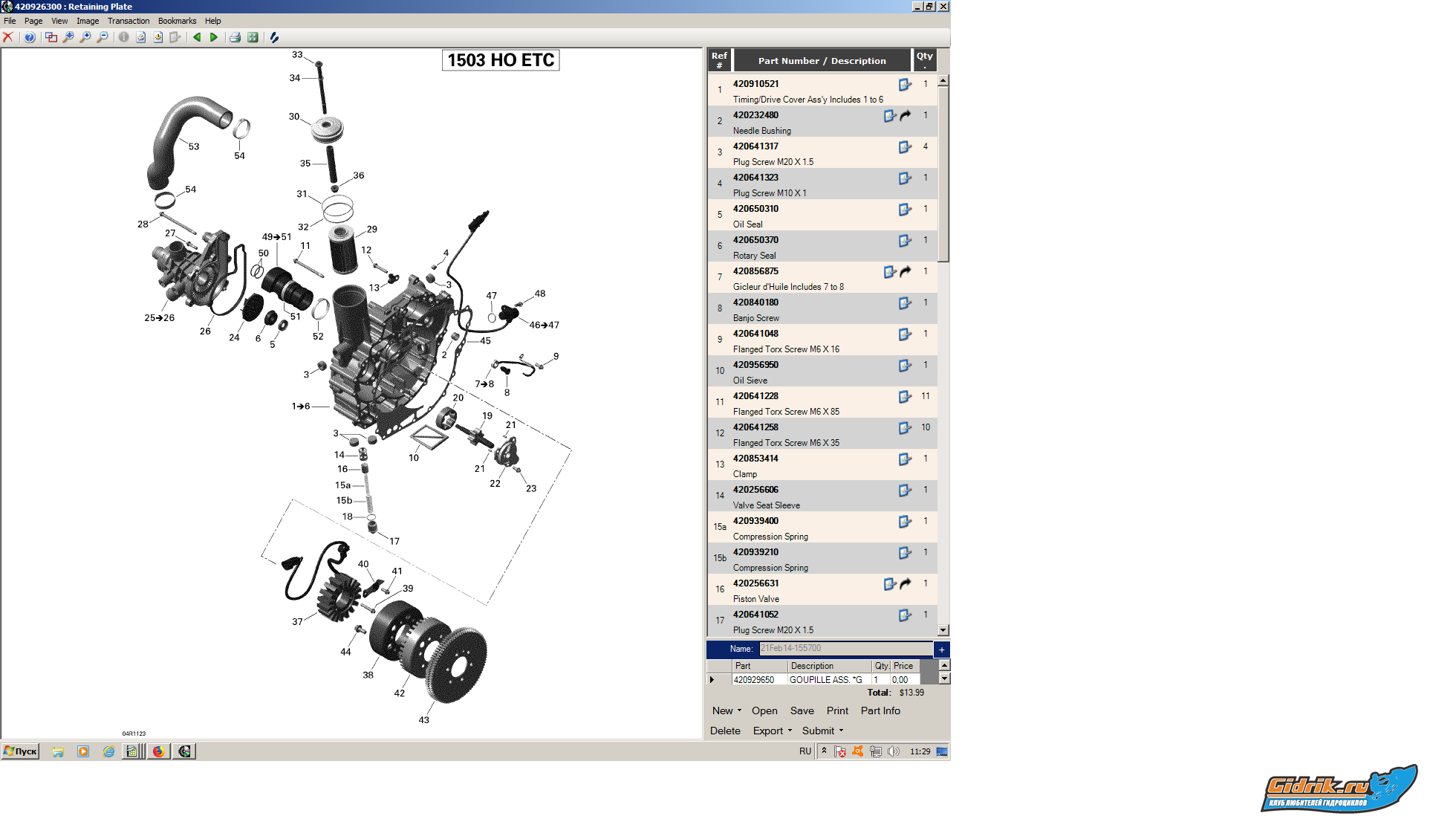
Task: Click the green thumbnails grid icon
Action: click(x=253, y=37)
